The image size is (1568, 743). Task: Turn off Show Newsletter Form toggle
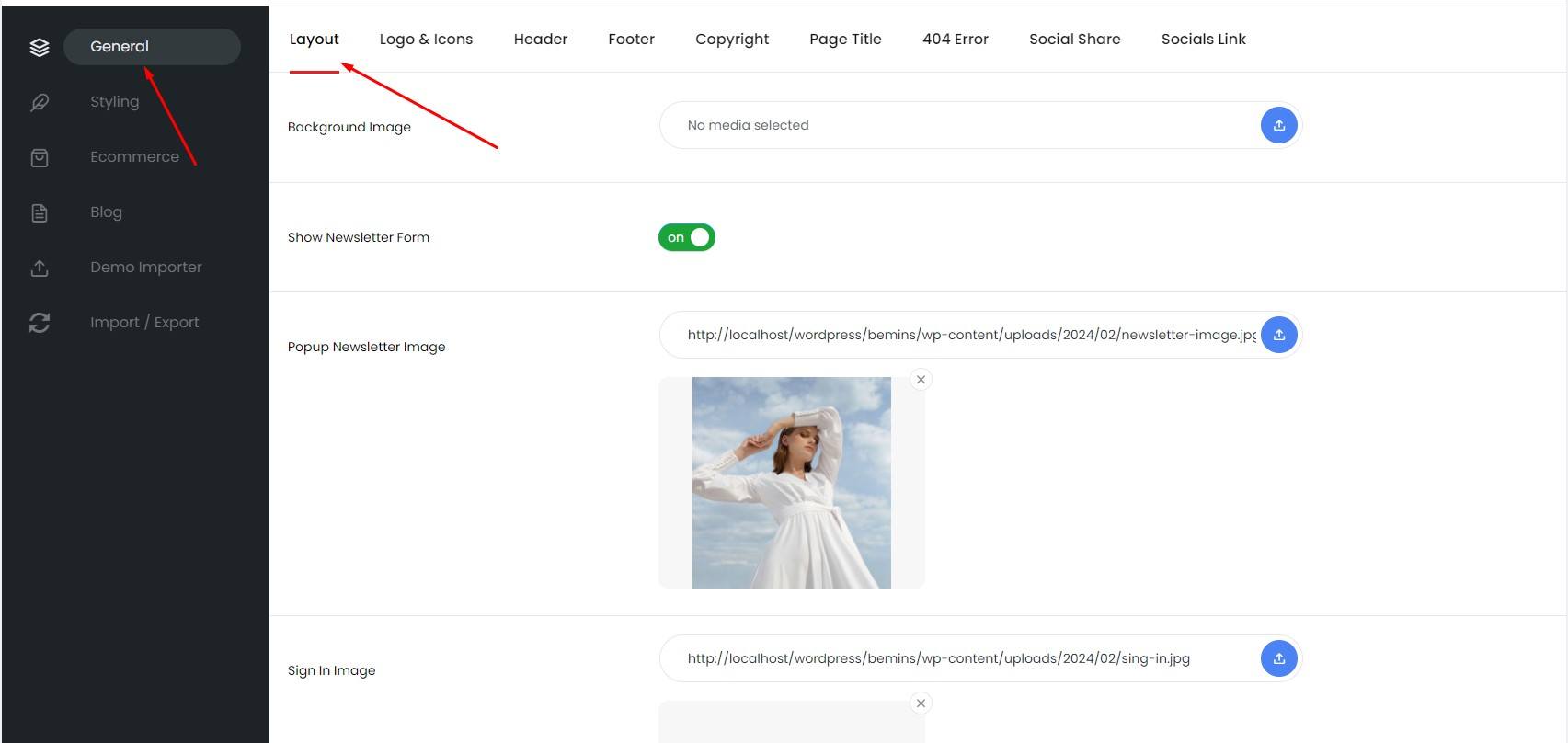(687, 237)
